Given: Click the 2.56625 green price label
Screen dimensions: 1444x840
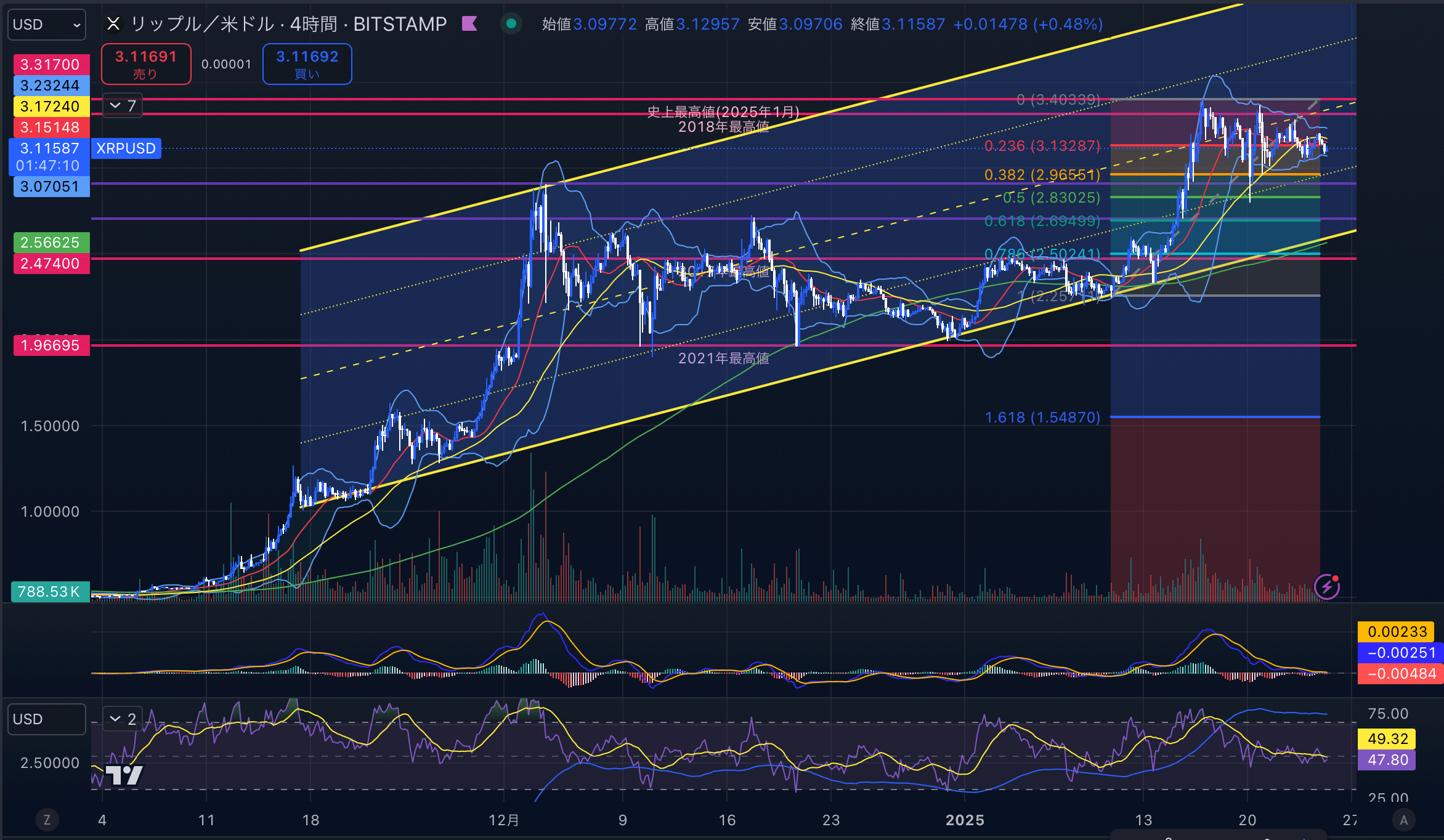Looking at the screenshot, I should click(51, 243).
